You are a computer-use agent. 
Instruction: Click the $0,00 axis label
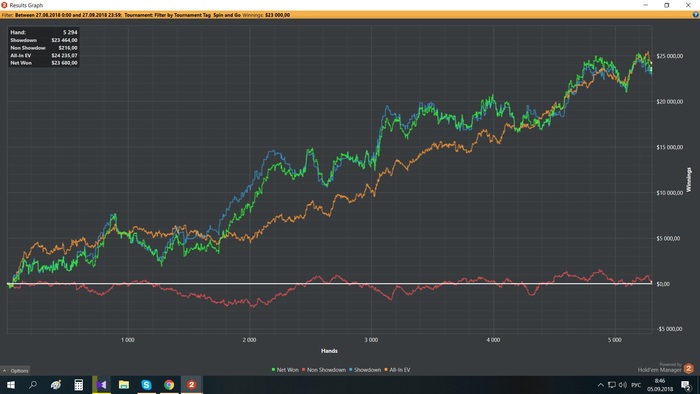pyautogui.click(x=663, y=284)
